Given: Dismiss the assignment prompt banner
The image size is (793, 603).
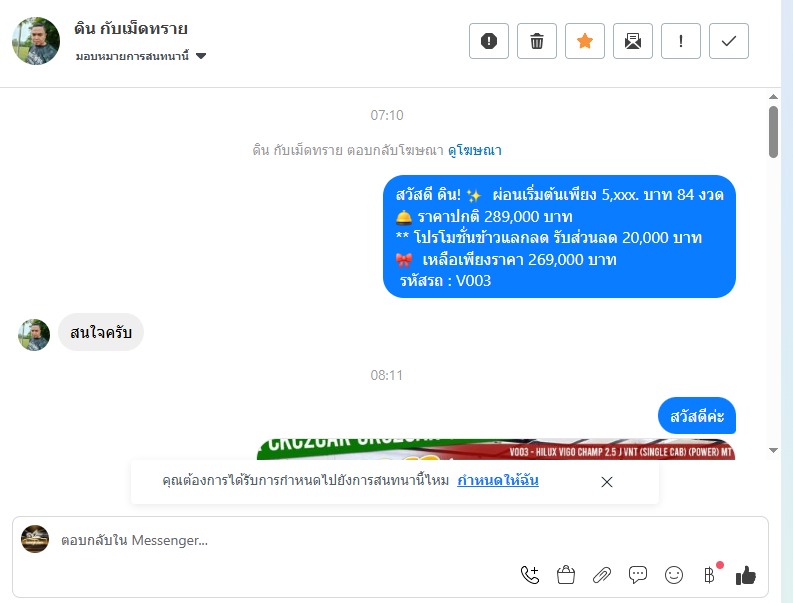Looking at the screenshot, I should tap(607, 482).
